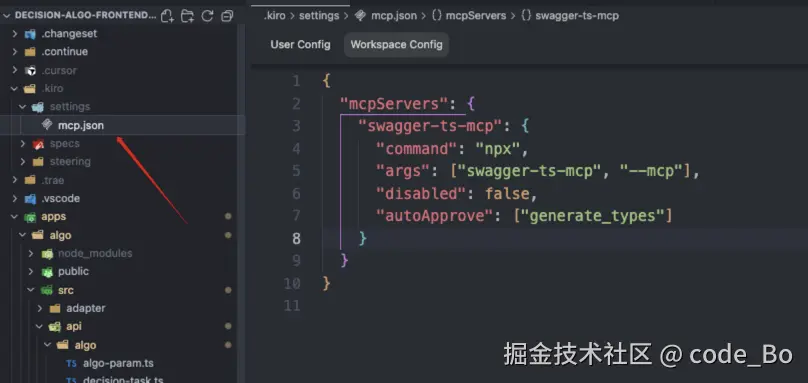Click the "npx" value in the editor
This screenshot has height=383, width=808.
pos(498,149)
